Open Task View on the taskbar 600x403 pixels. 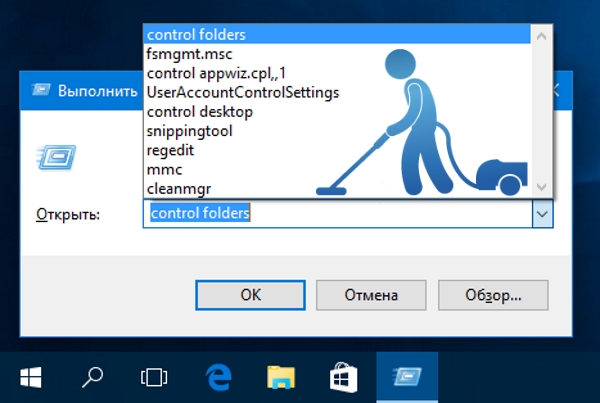[x=153, y=377]
